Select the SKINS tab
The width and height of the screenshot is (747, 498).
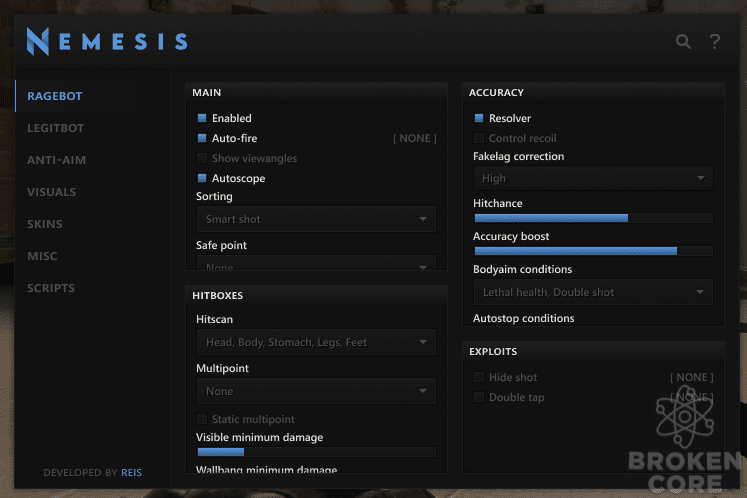pyautogui.click(x=45, y=224)
